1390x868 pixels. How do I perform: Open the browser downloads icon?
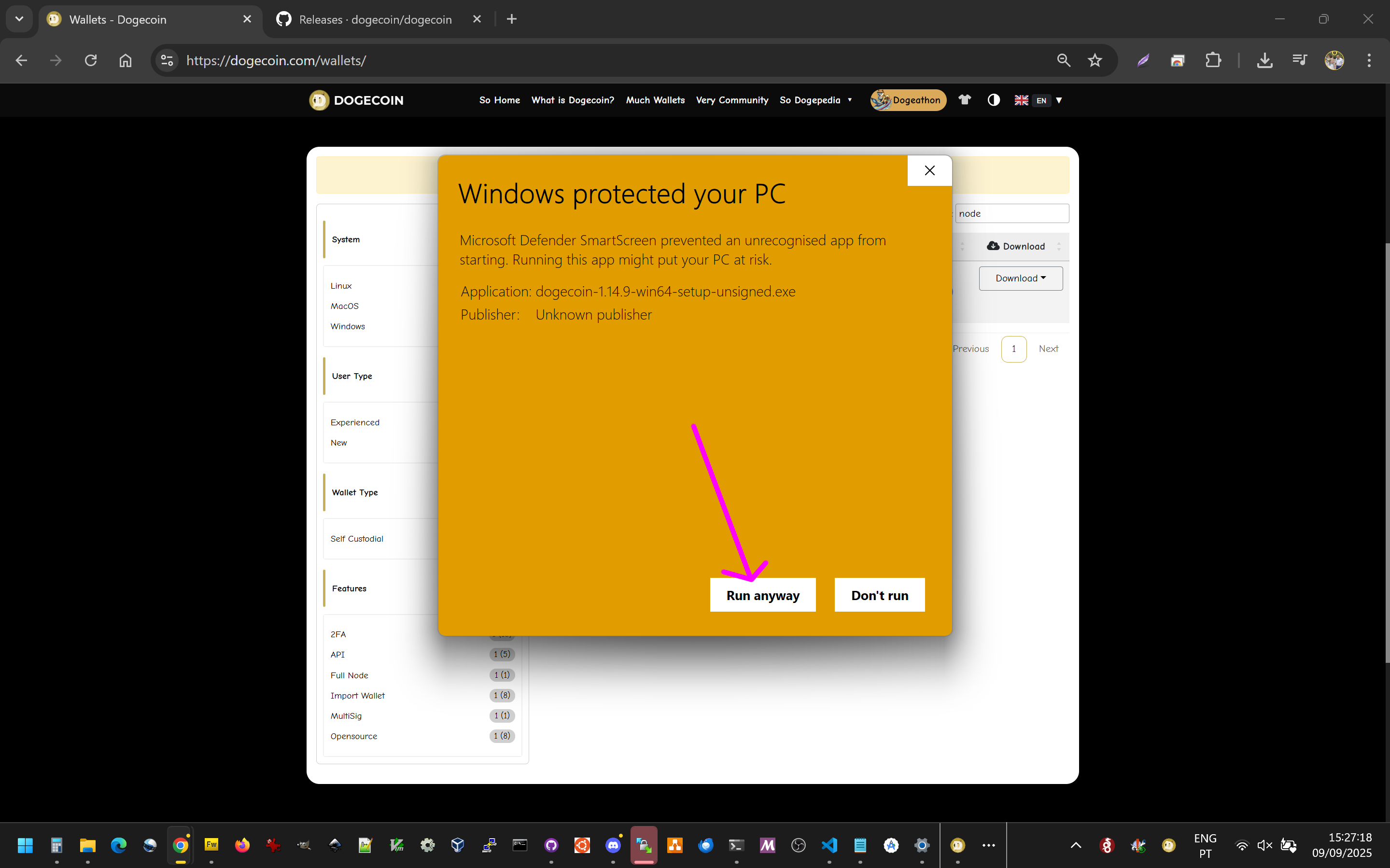pos(1265,60)
